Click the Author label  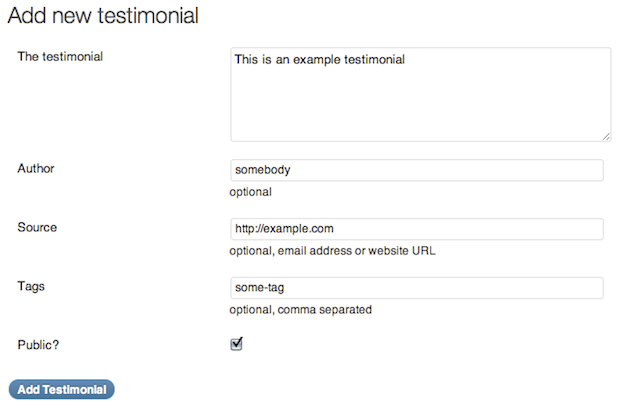click(x=36, y=168)
